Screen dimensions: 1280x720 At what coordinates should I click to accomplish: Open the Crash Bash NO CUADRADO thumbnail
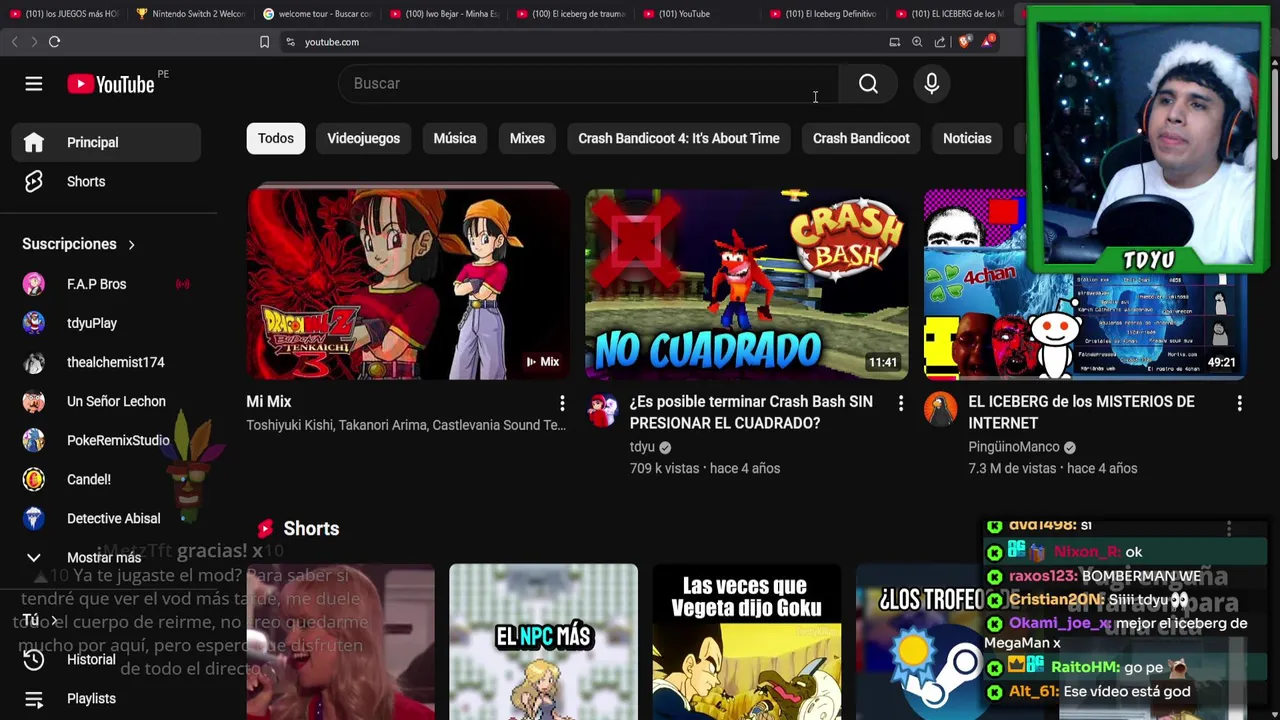point(747,284)
